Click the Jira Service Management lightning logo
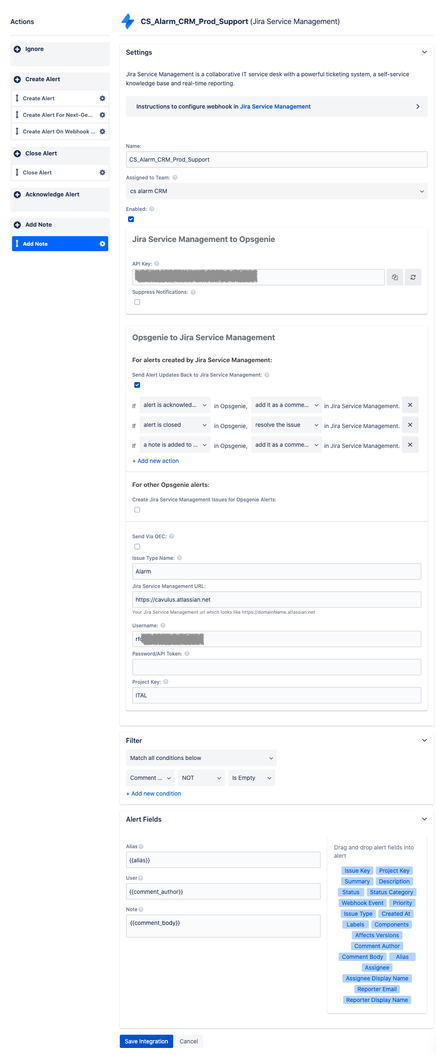436x1055 pixels. pos(127,22)
